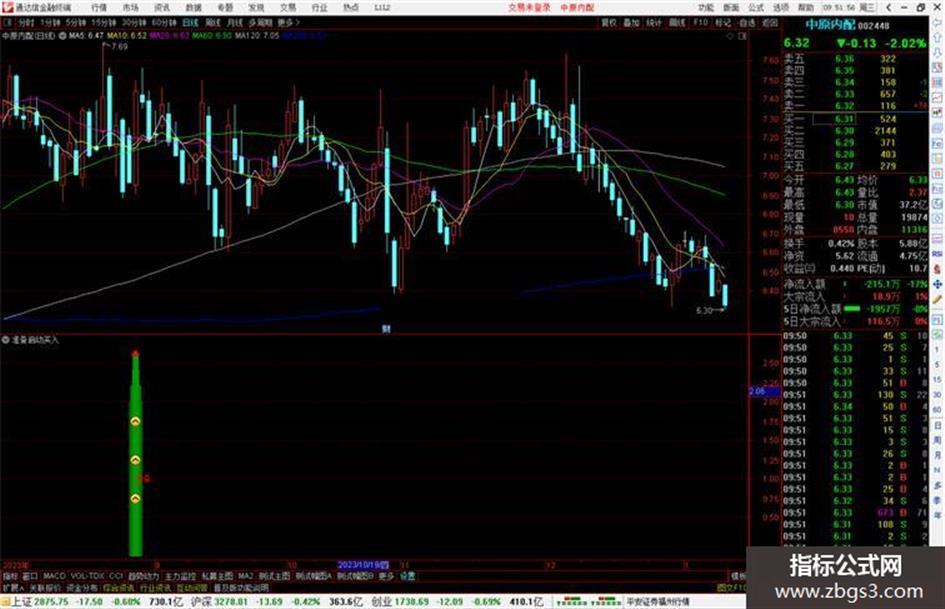
Task: Open the 发现 menu
Action: [256, 7]
